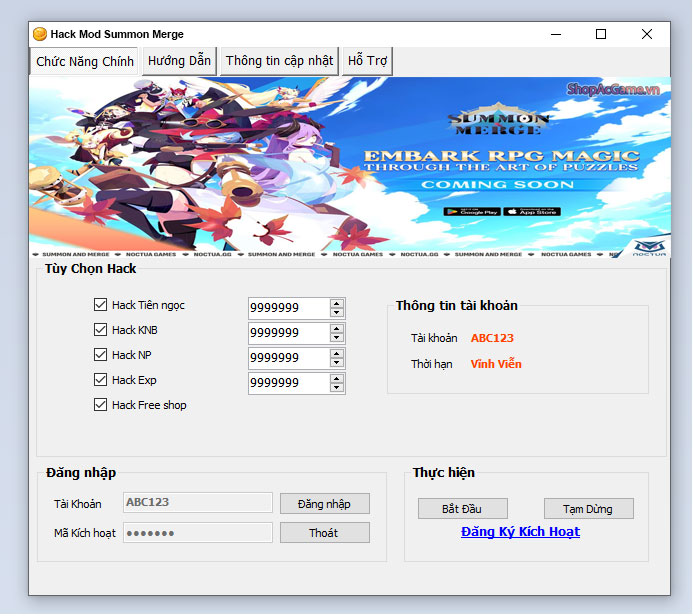Pause with the Tạm Dừng button
693x616 pixels.
(589, 509)
